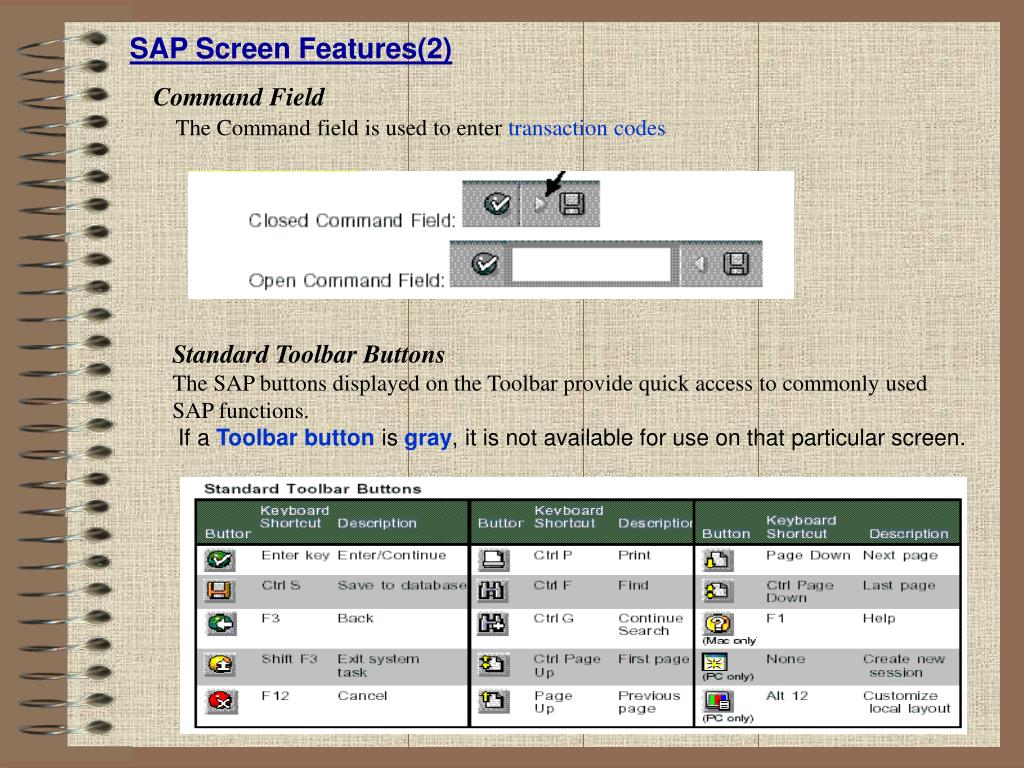Click the 'Continue Search' description
Image resolution: width=1024 pixels, height=768 pixels.
pyautogui.click(x=650, y=624)
